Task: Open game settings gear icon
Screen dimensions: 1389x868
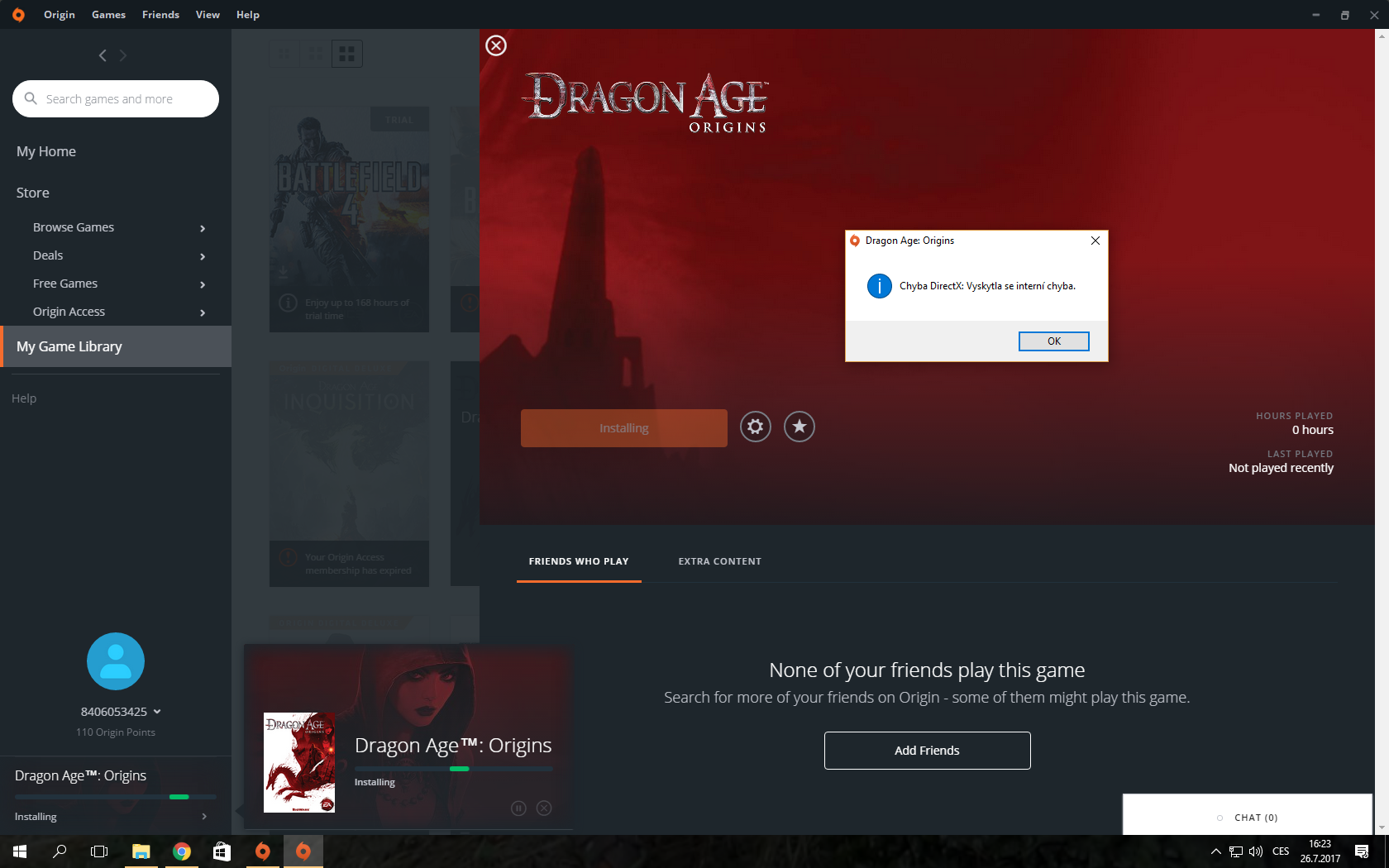Action: click(756, 427)
